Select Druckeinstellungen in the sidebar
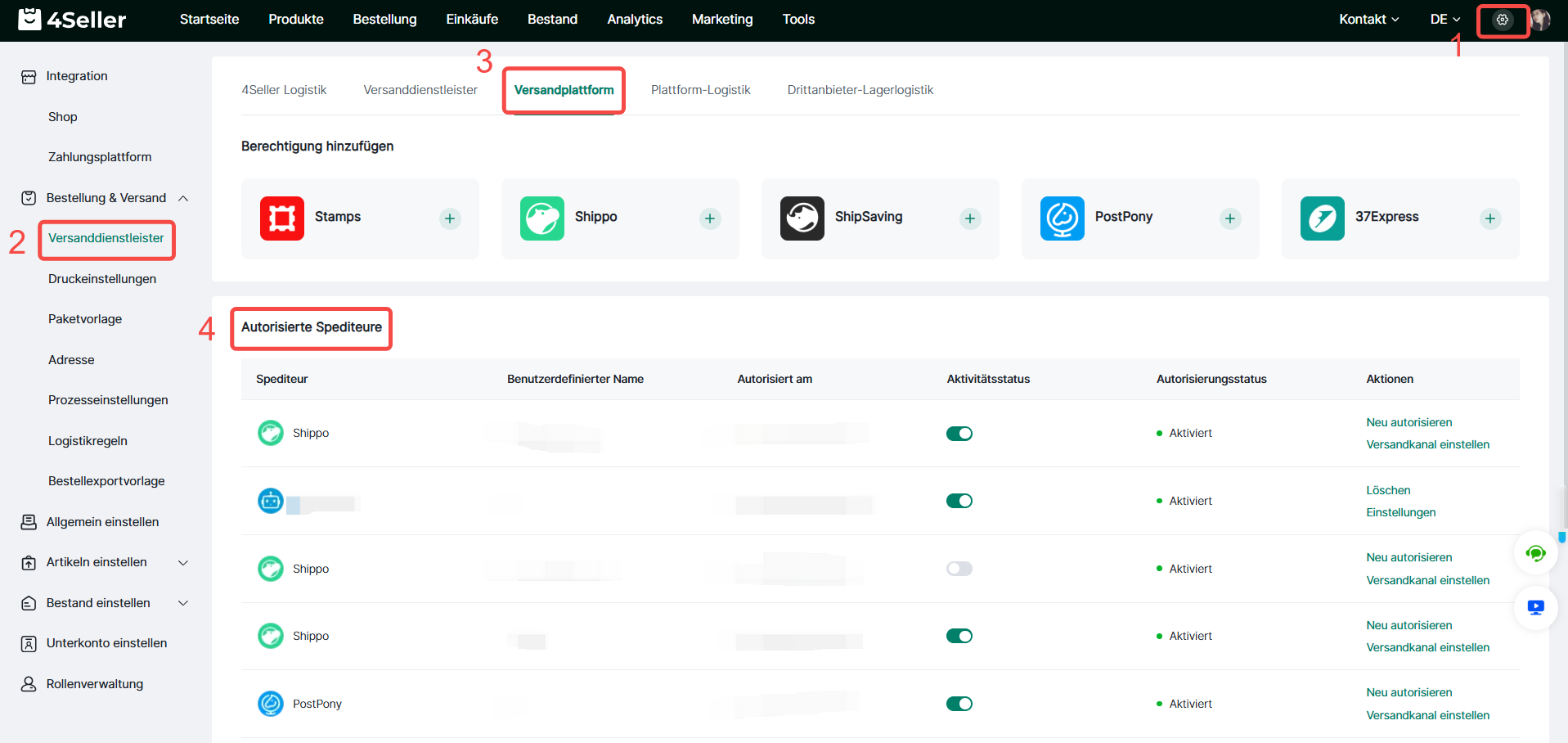 (x=102, y=279)
